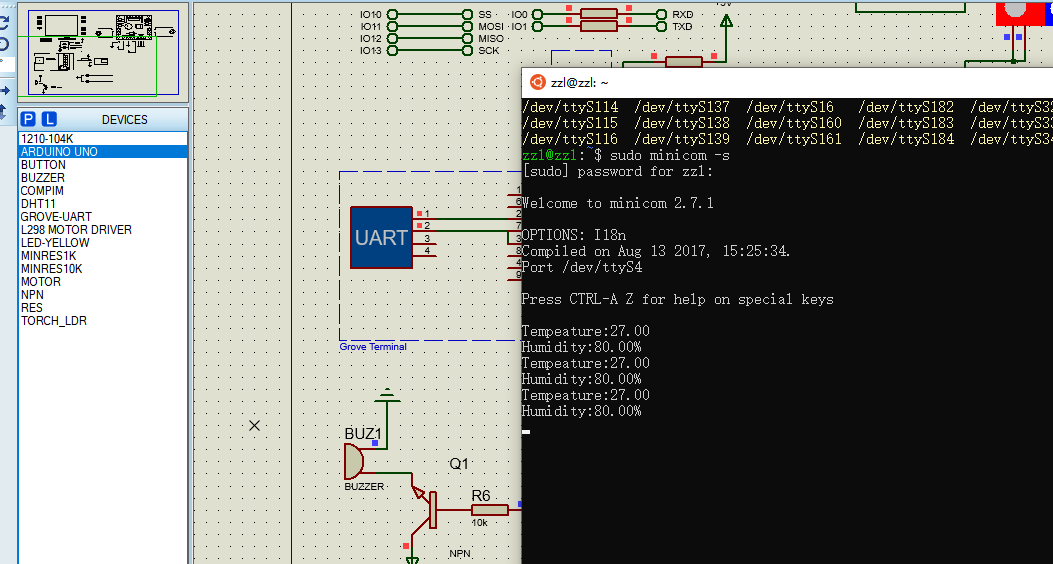Click the Grove Terminal label
1053x564 pixels.
point(373,347)
